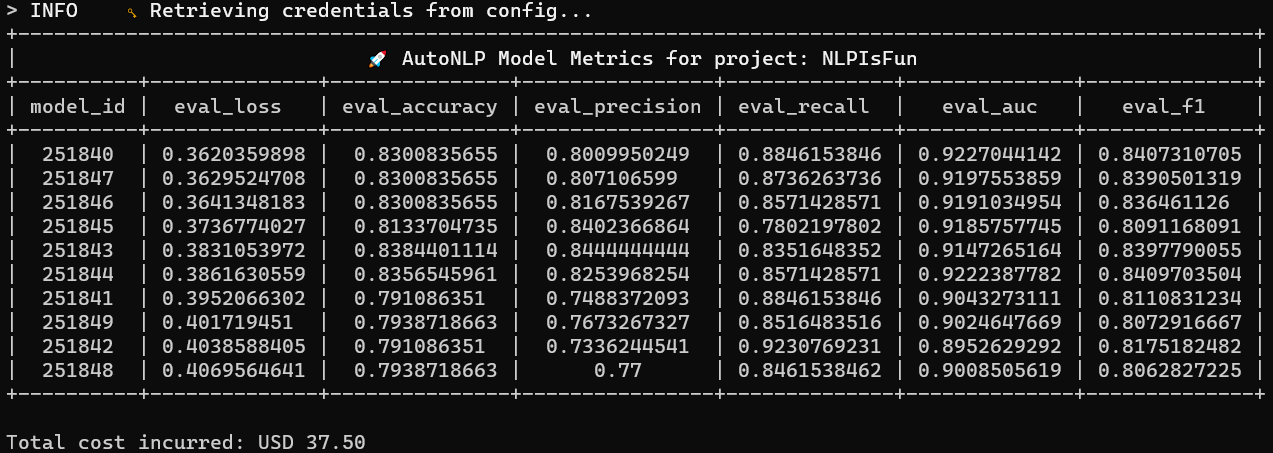Click the eval_precision column header
This screenshot has width=1273, height=453.
(x=619, y=106)
